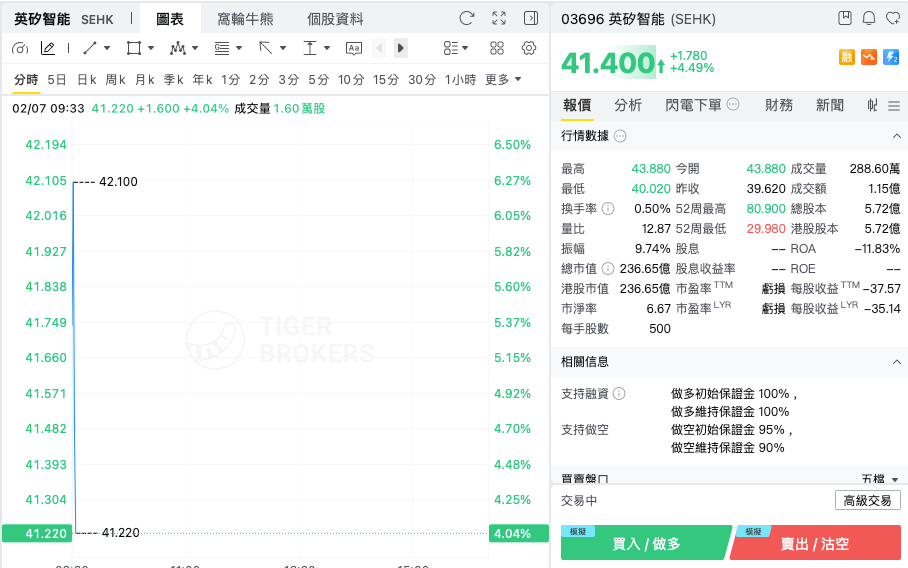This screenshot has height=568, width=908.
Task: Select the Aa text annotation tool
Action: 354,48
